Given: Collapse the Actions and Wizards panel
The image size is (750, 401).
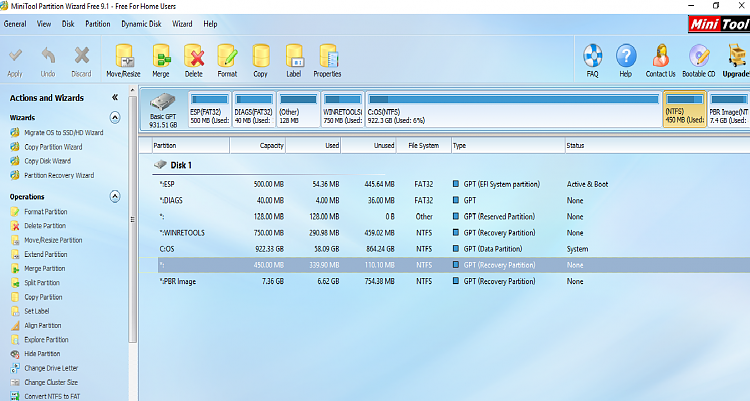Looking at the screenshot, I should tap(115, 98).
